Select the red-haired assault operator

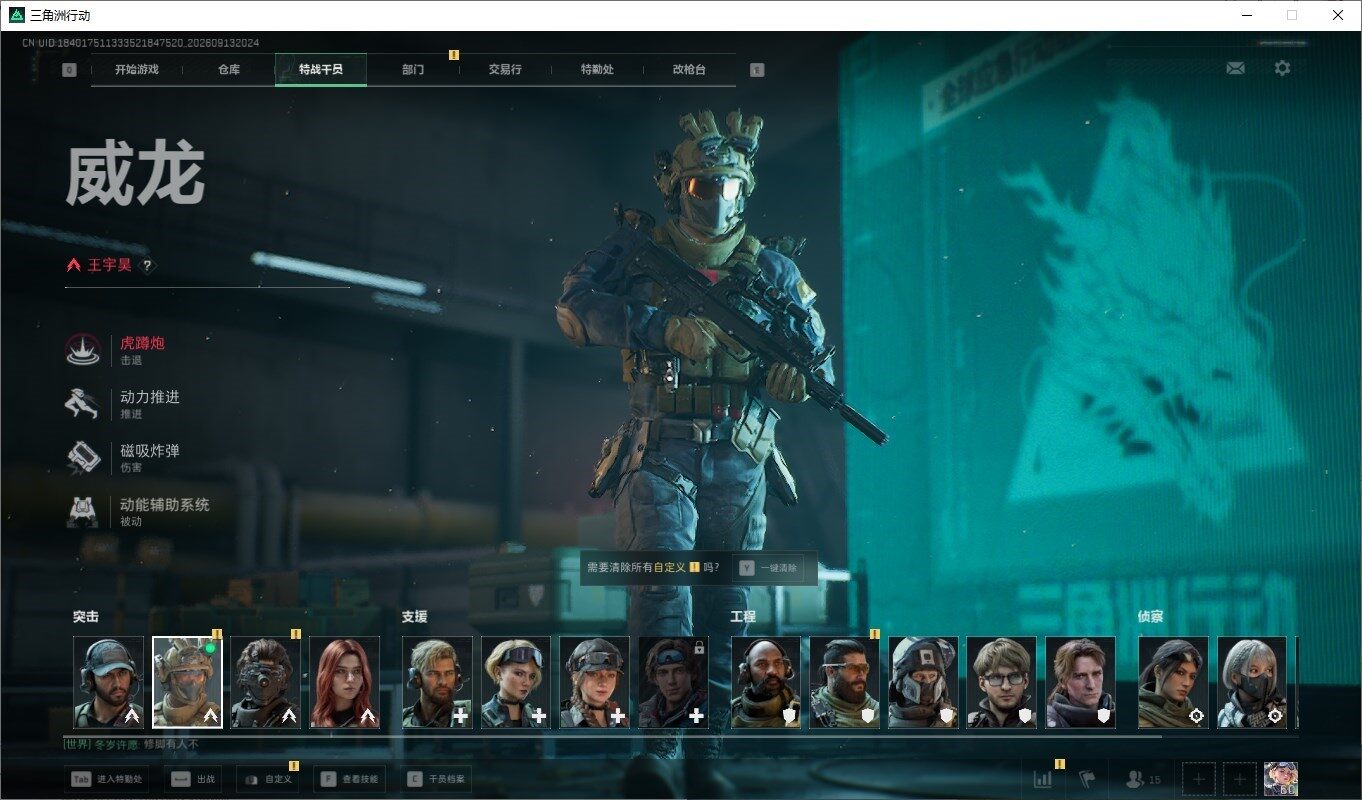pos(345,682)
